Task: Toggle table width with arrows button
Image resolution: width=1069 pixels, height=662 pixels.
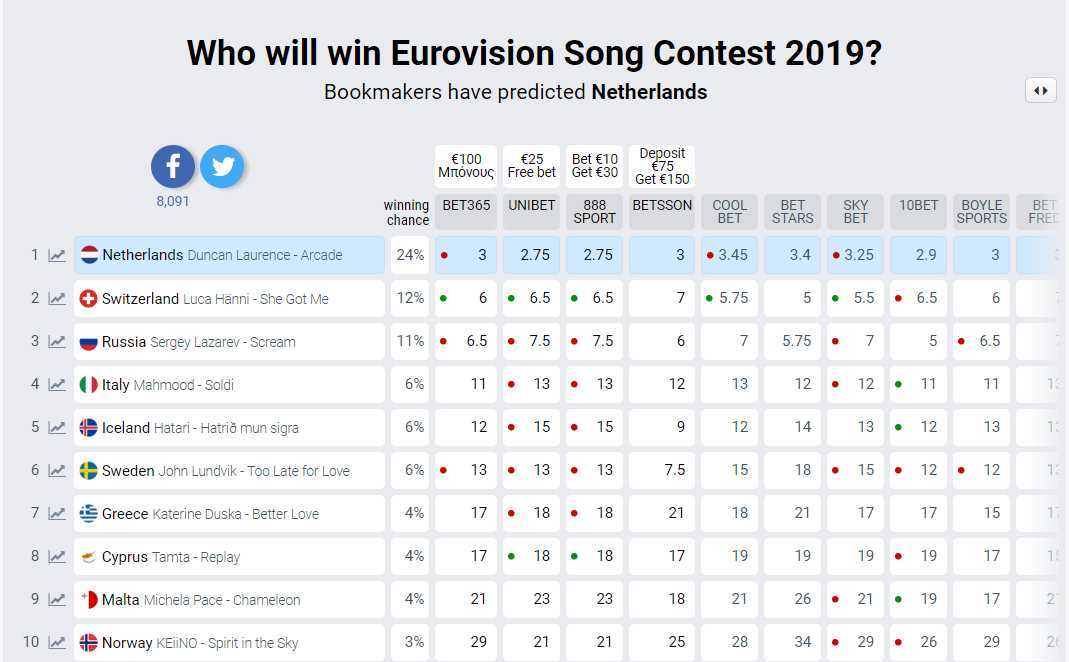Action: pyautogui.click(x=1040, y=91)
